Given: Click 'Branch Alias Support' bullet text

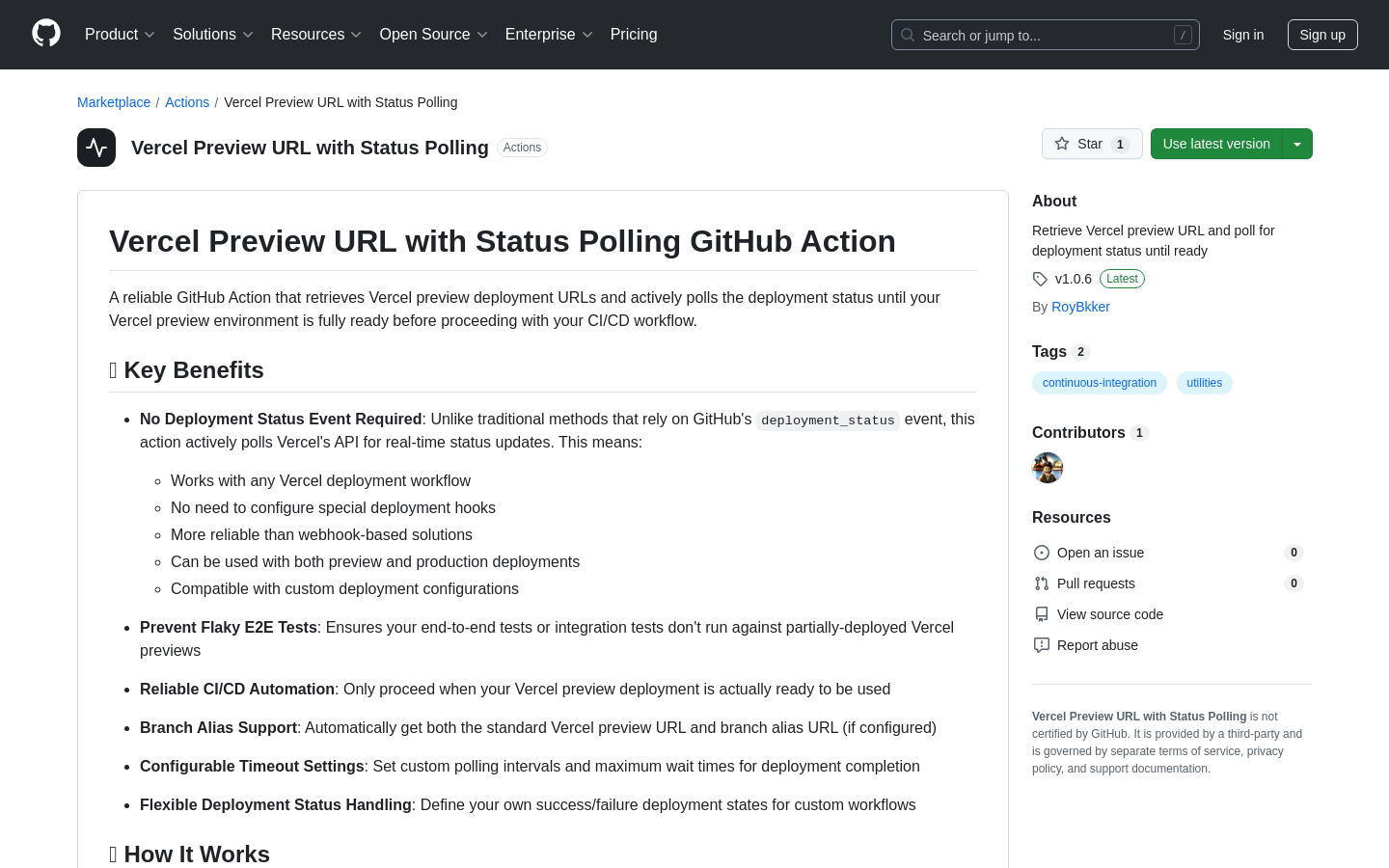Looking at the screenshot, I should pos(218,728).
